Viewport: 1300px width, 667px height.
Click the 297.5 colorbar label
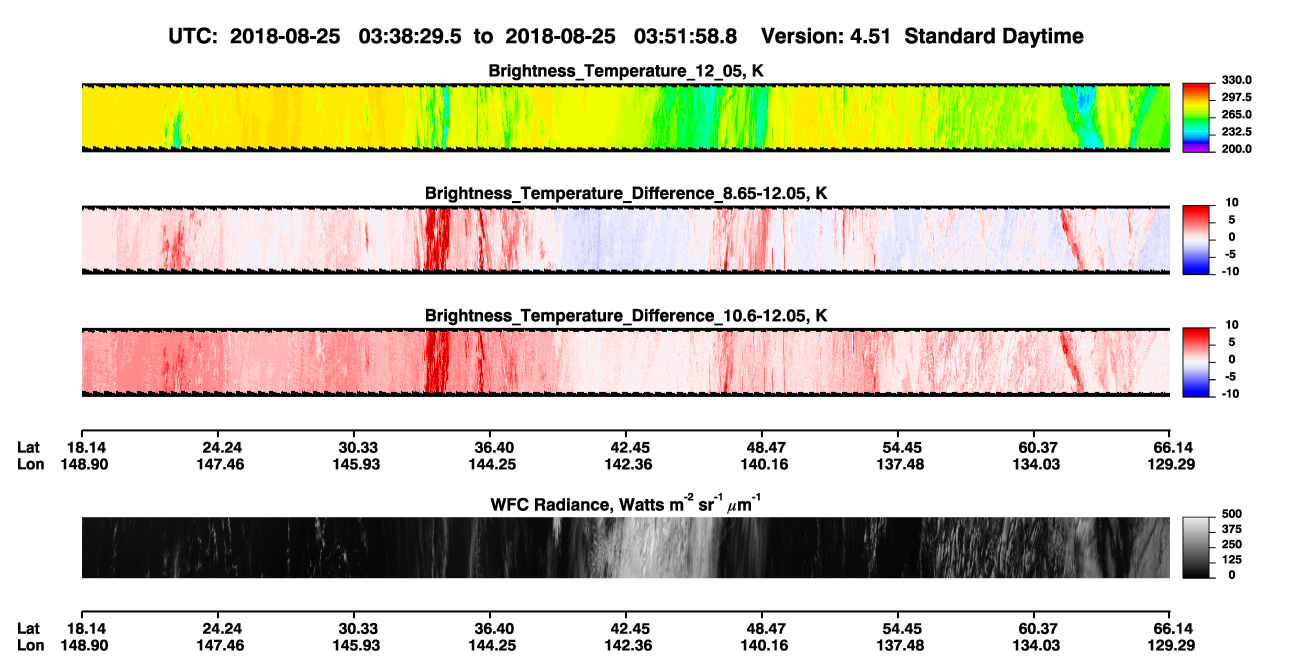tap(1236, 98)
